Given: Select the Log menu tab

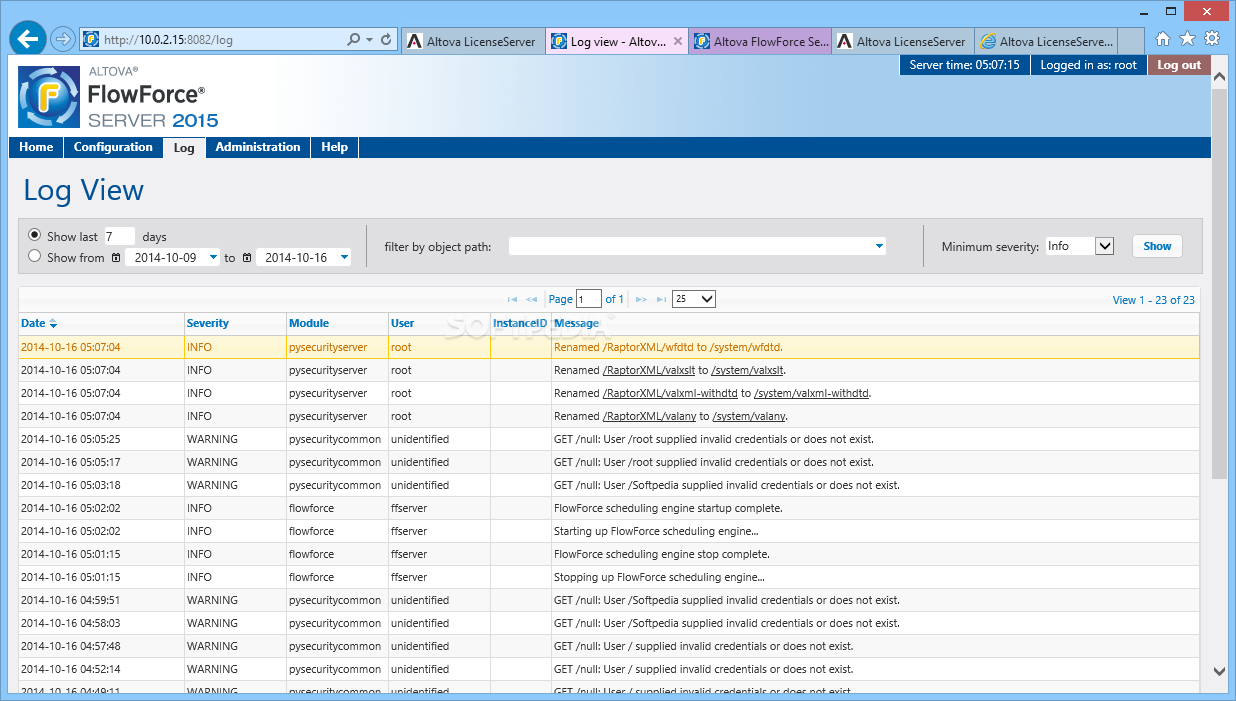Looking at the screenshot, I should (184, 148).
